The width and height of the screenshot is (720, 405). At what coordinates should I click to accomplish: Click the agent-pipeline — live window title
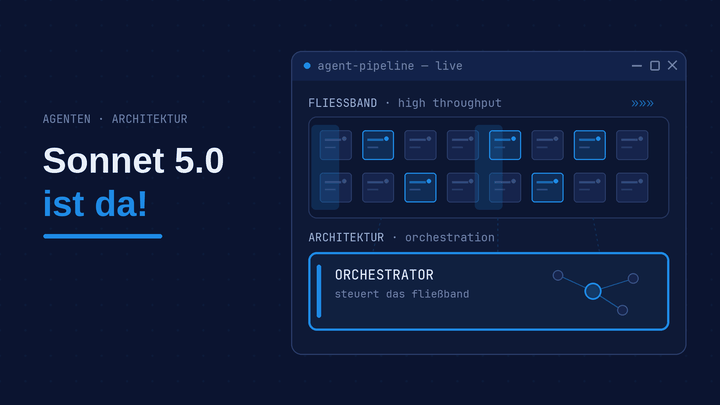click(x=390, y=66)
